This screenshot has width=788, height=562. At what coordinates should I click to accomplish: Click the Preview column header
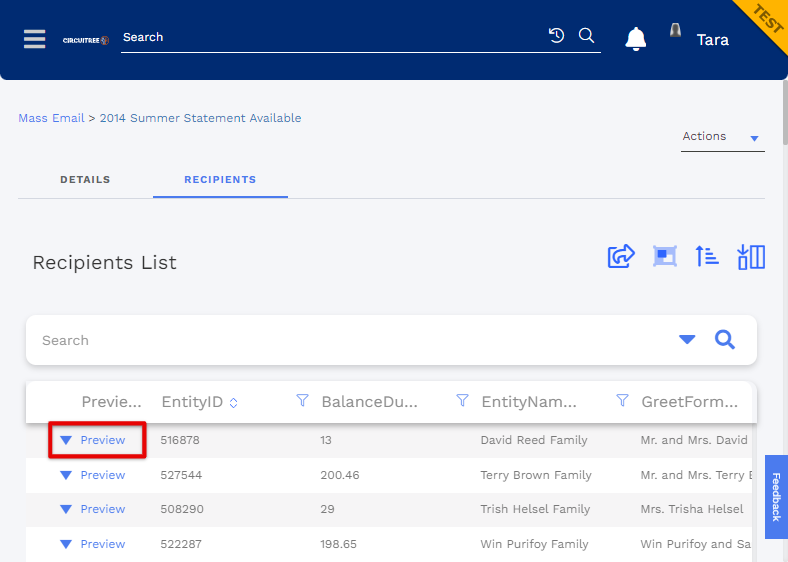pos(112,402)
